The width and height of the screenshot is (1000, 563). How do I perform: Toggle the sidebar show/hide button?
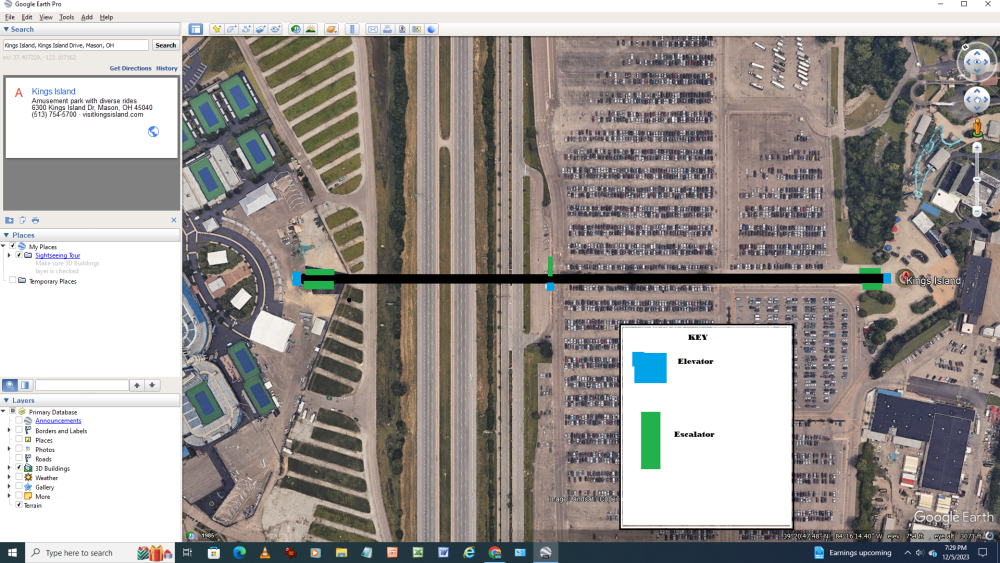pyautogui.click(x=196, y=29)
